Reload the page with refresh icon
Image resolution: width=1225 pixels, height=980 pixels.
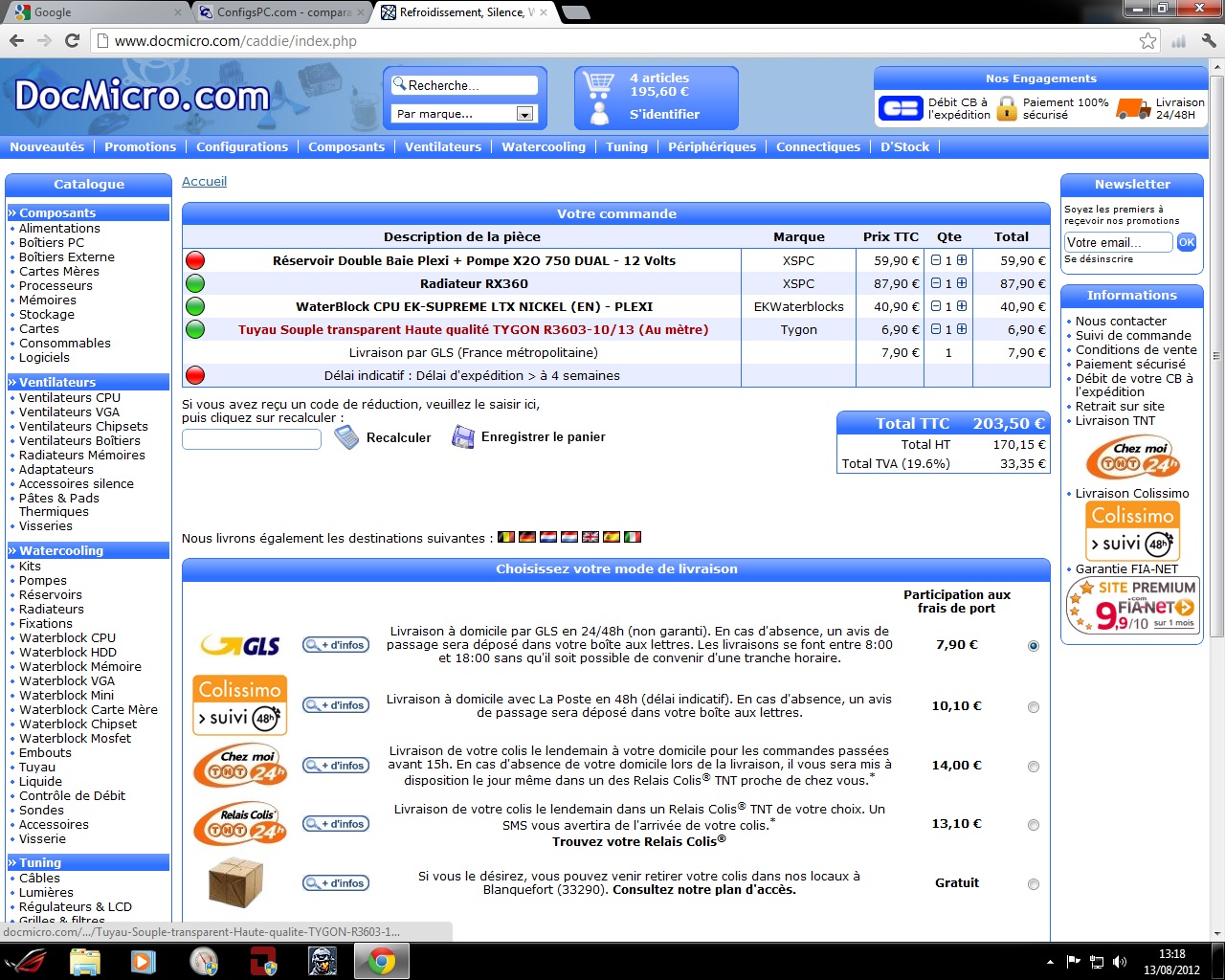[x=72, y=41]
